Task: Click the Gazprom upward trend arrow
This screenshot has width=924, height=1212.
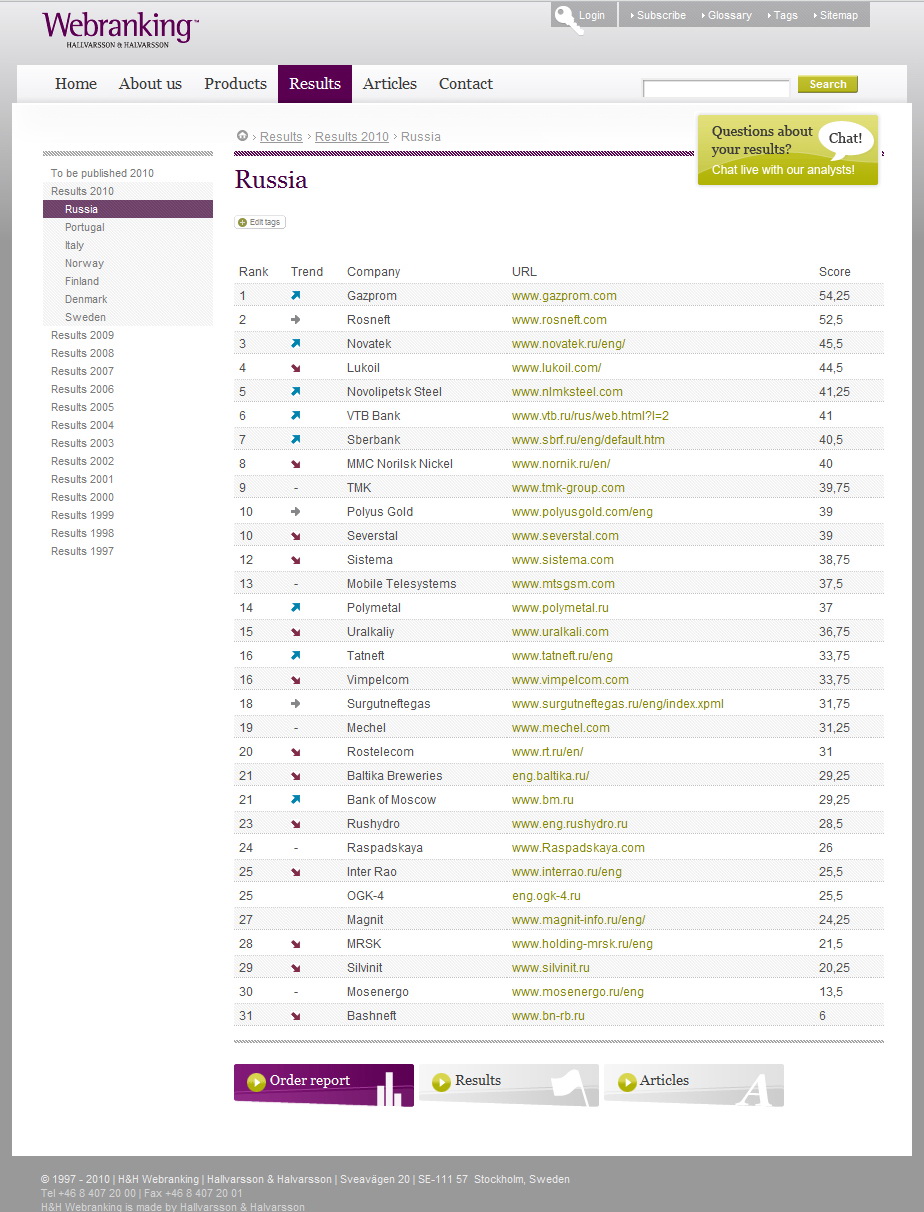Action: click(295, 296)
